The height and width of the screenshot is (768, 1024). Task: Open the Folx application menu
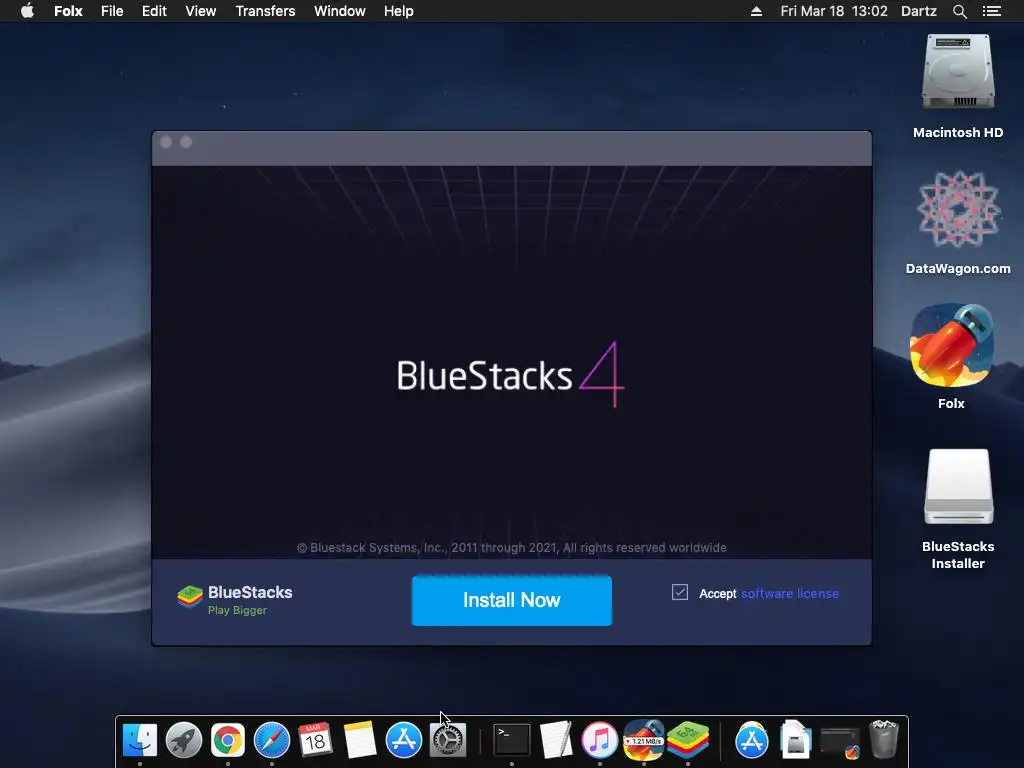[68, 11]
